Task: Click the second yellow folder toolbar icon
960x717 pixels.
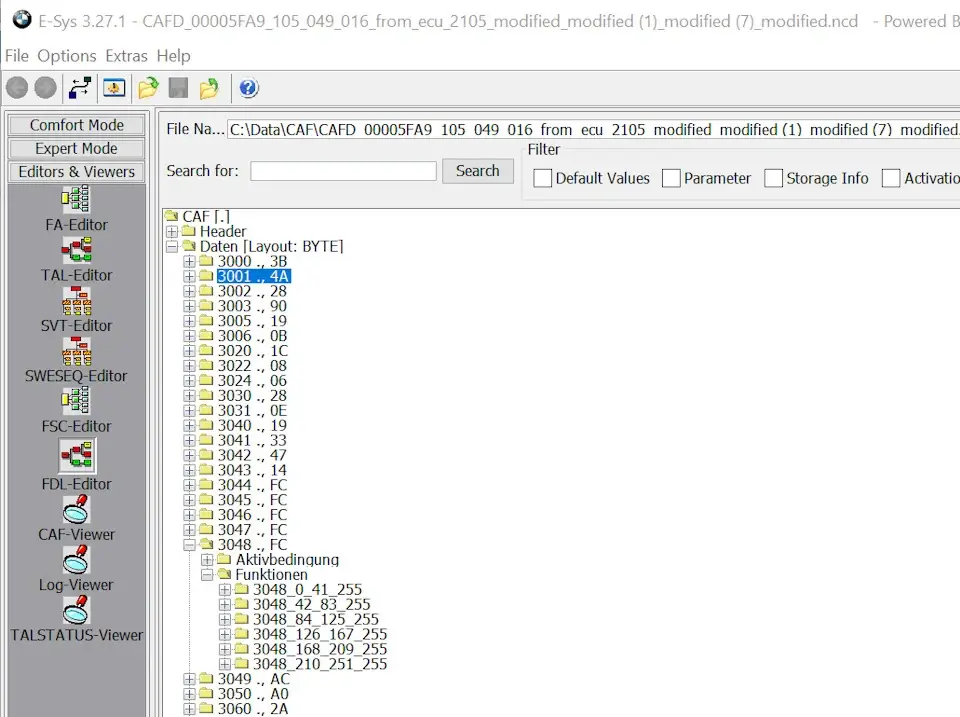Action: coord(209,88)
